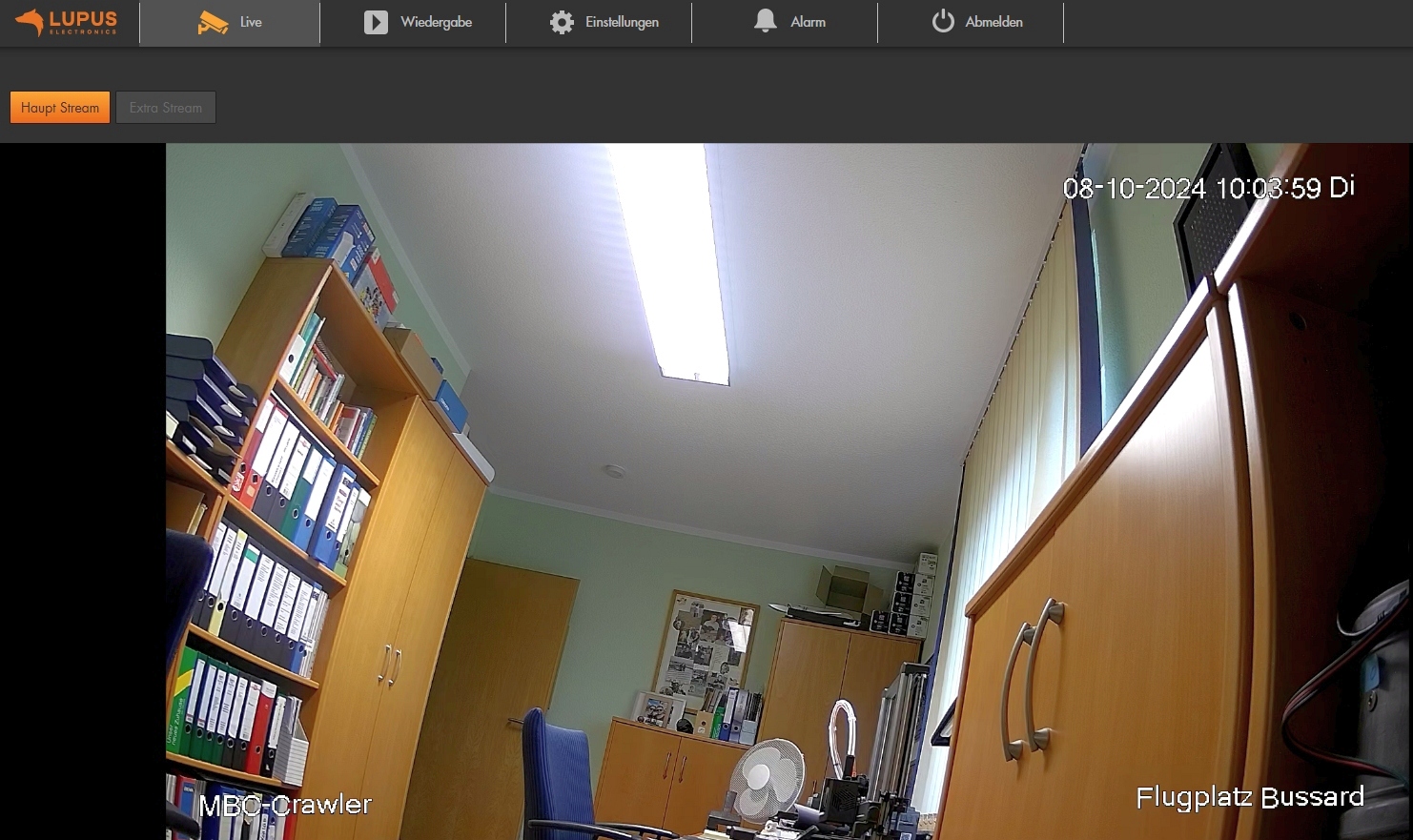
Task: Click the Live camera icon
Action: [x=213, y=22]
